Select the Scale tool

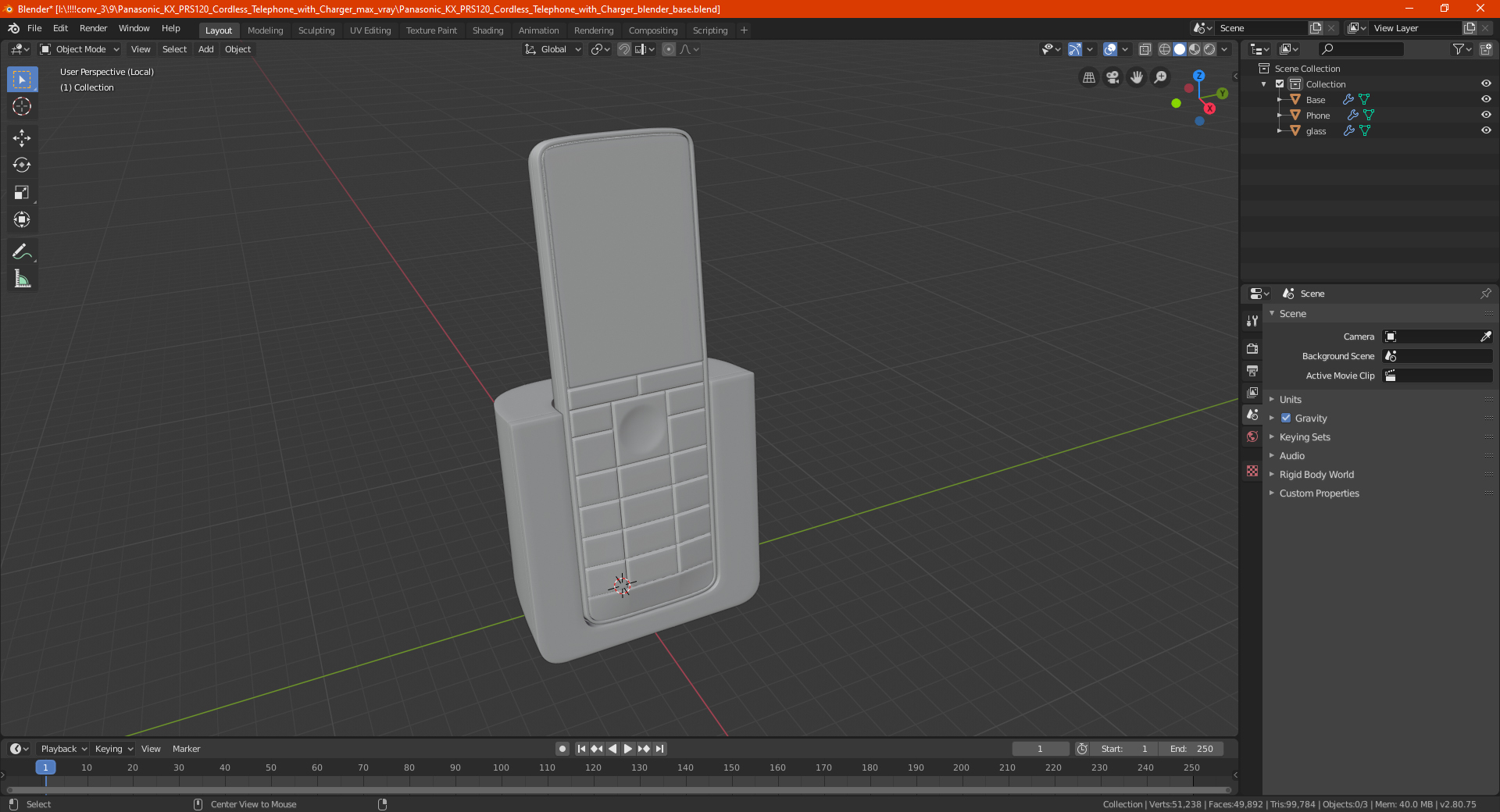[x=22, y=193]
